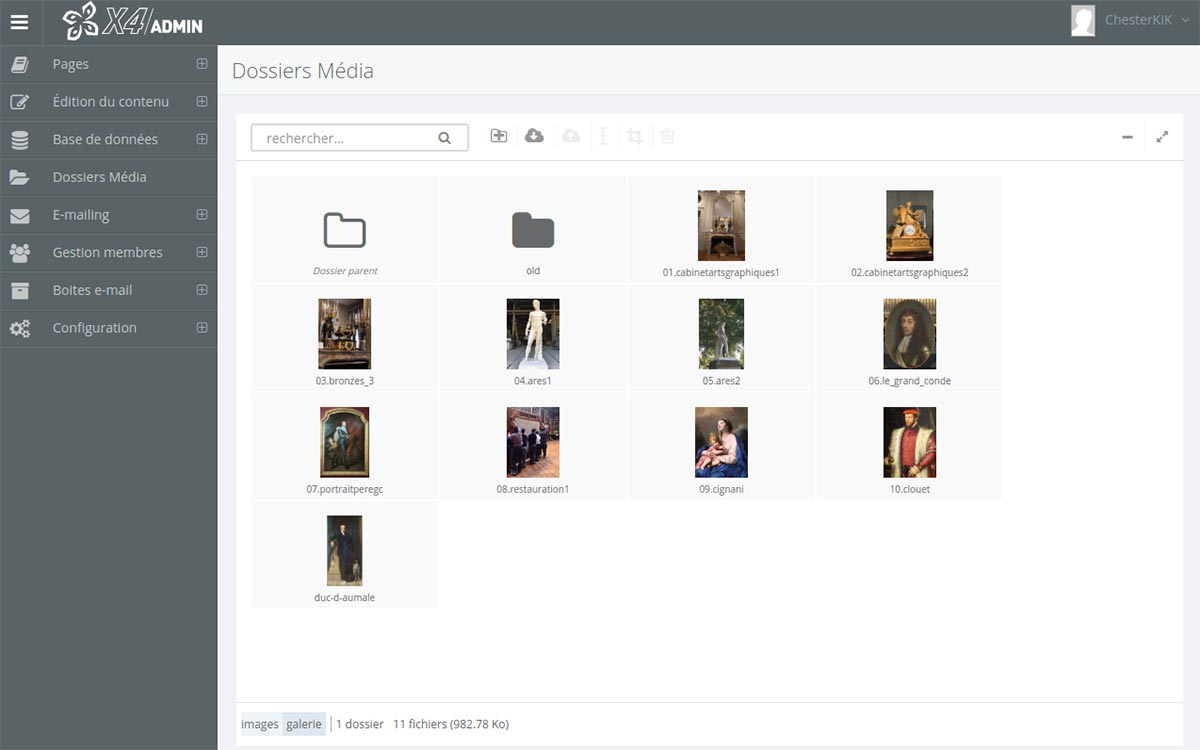Expand Édition du contenu plus icon
This screenshot has height=750, width=1200.
pyautogui.click(x=202, y=102)
